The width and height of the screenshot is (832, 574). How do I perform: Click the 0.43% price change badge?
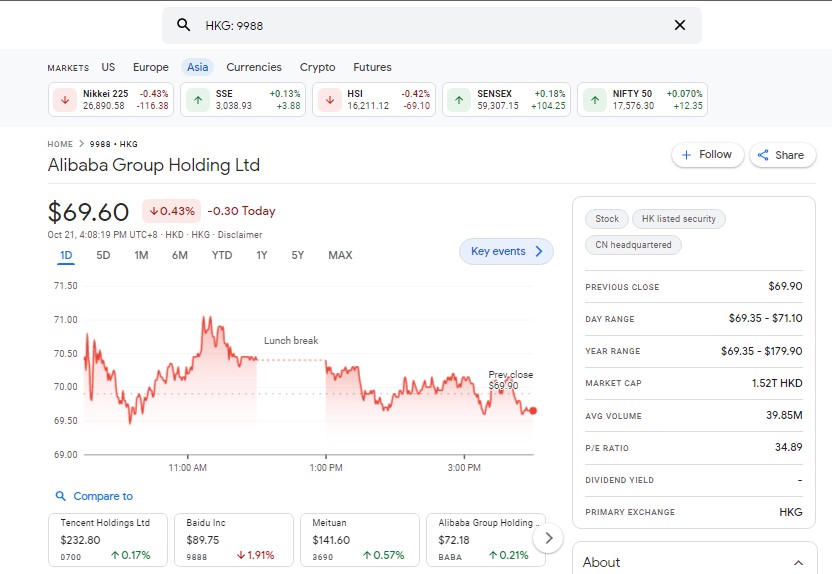click(x=171, y=211)
